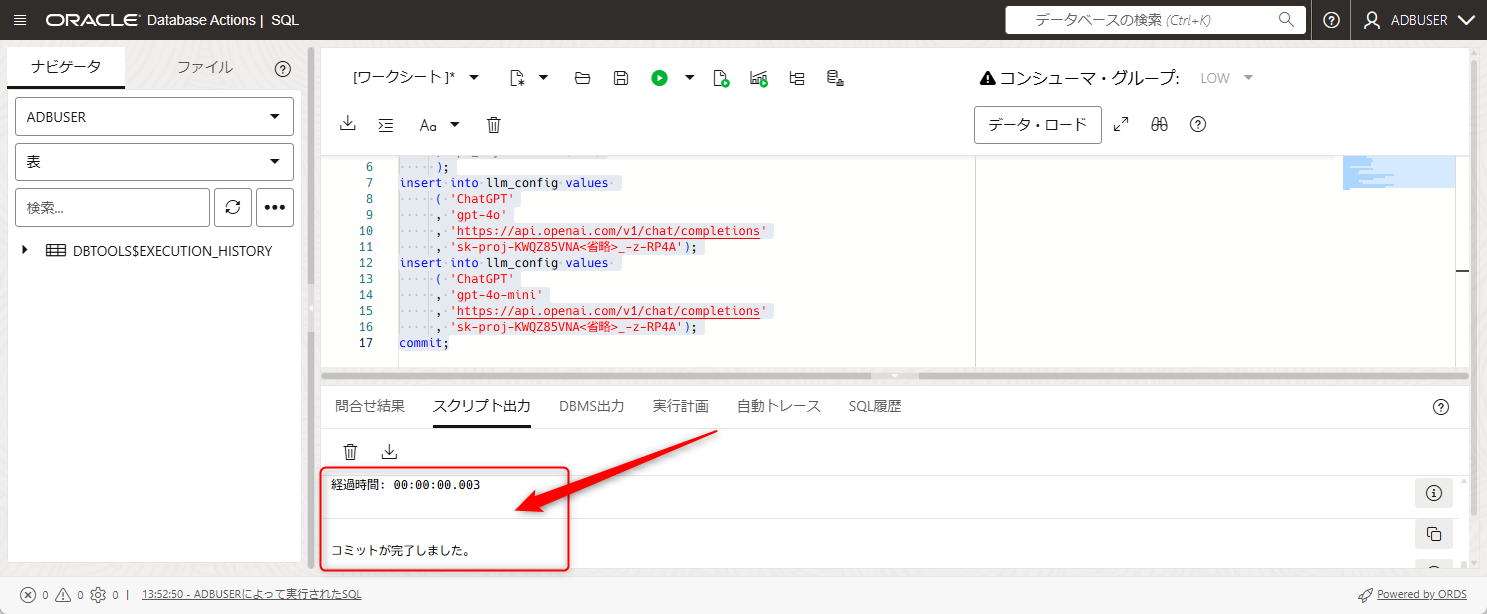Image resolution: width=1487 pixels, height=614 pixels.
Task: Open the 問合せ結果 tab
Action: 370,406
